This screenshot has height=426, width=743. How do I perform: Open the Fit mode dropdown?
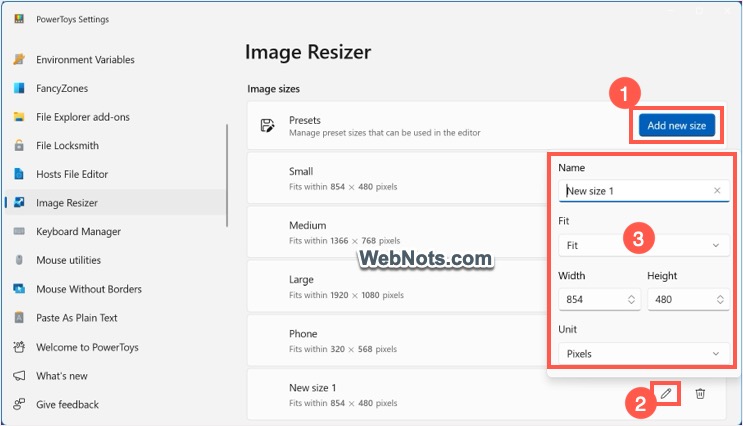643,245
